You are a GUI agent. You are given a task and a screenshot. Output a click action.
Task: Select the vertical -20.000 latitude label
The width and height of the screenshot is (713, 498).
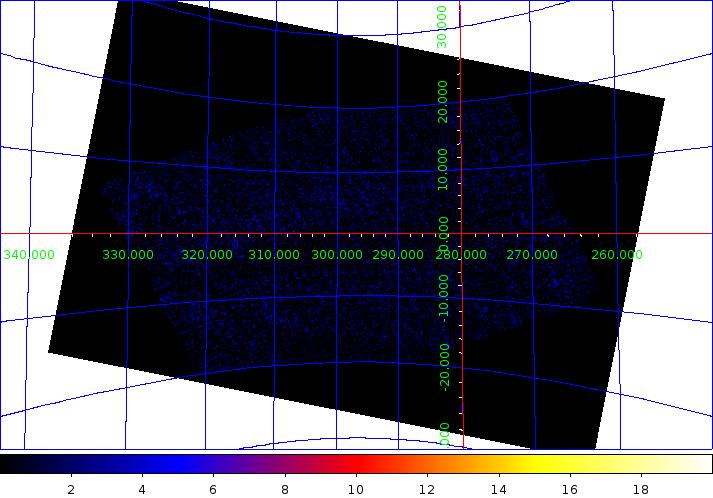[444, 367]
